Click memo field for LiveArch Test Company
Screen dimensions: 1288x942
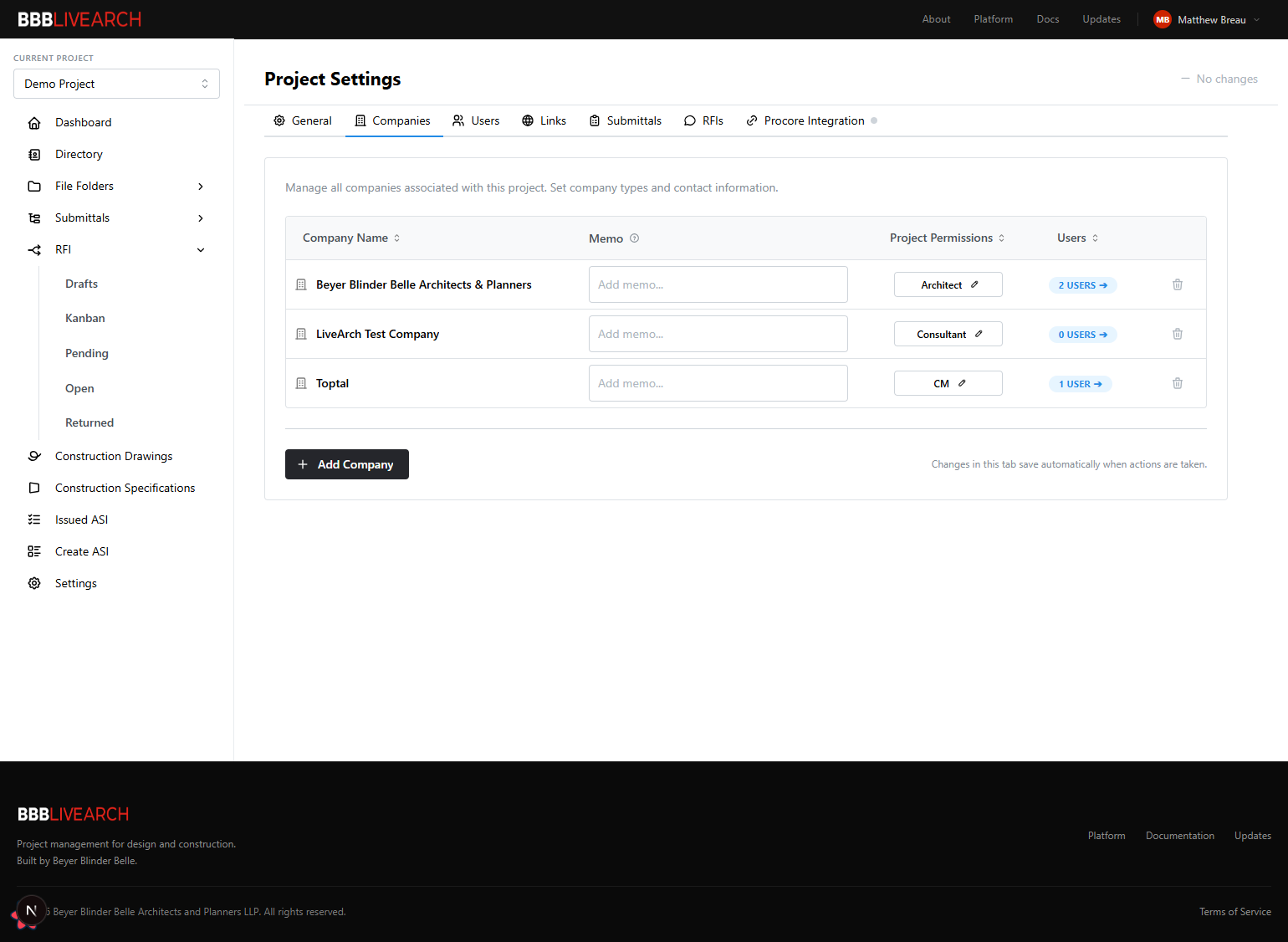[x=718, y=334]
